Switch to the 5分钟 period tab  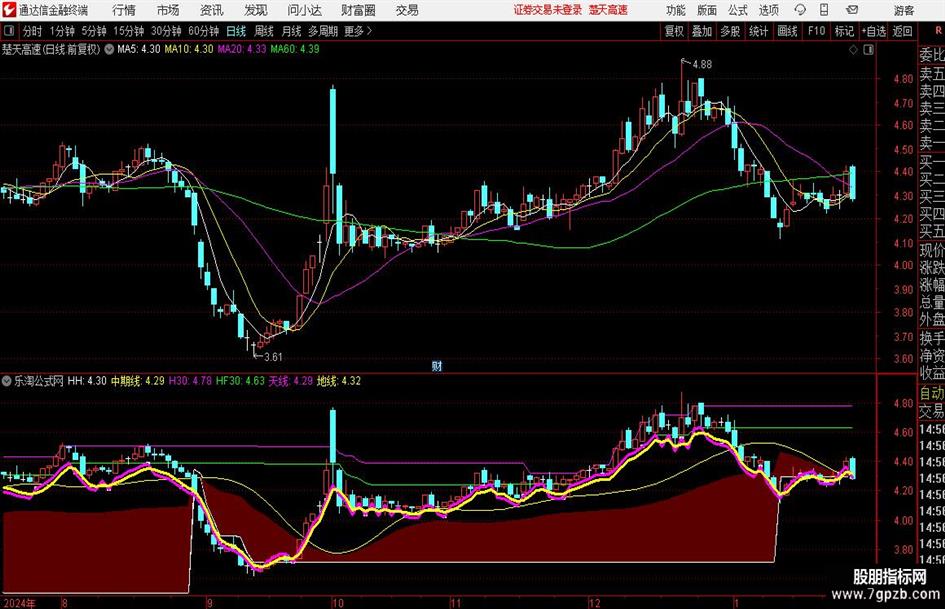93,31
